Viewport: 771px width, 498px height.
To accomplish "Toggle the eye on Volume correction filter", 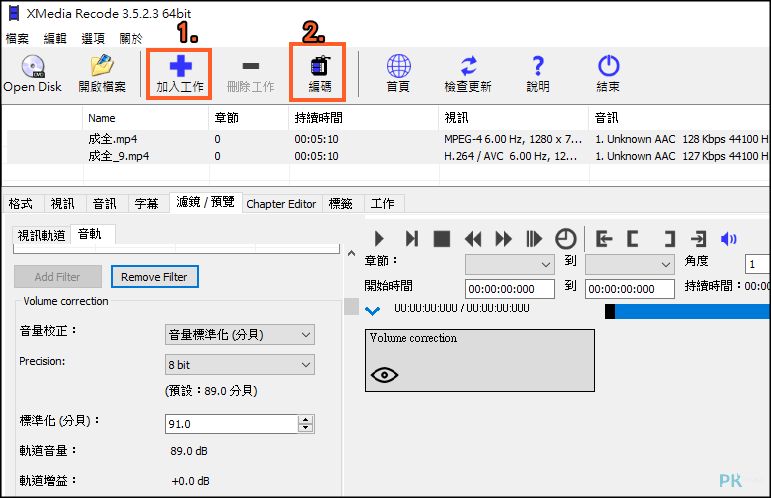I will tap(385, 375).
